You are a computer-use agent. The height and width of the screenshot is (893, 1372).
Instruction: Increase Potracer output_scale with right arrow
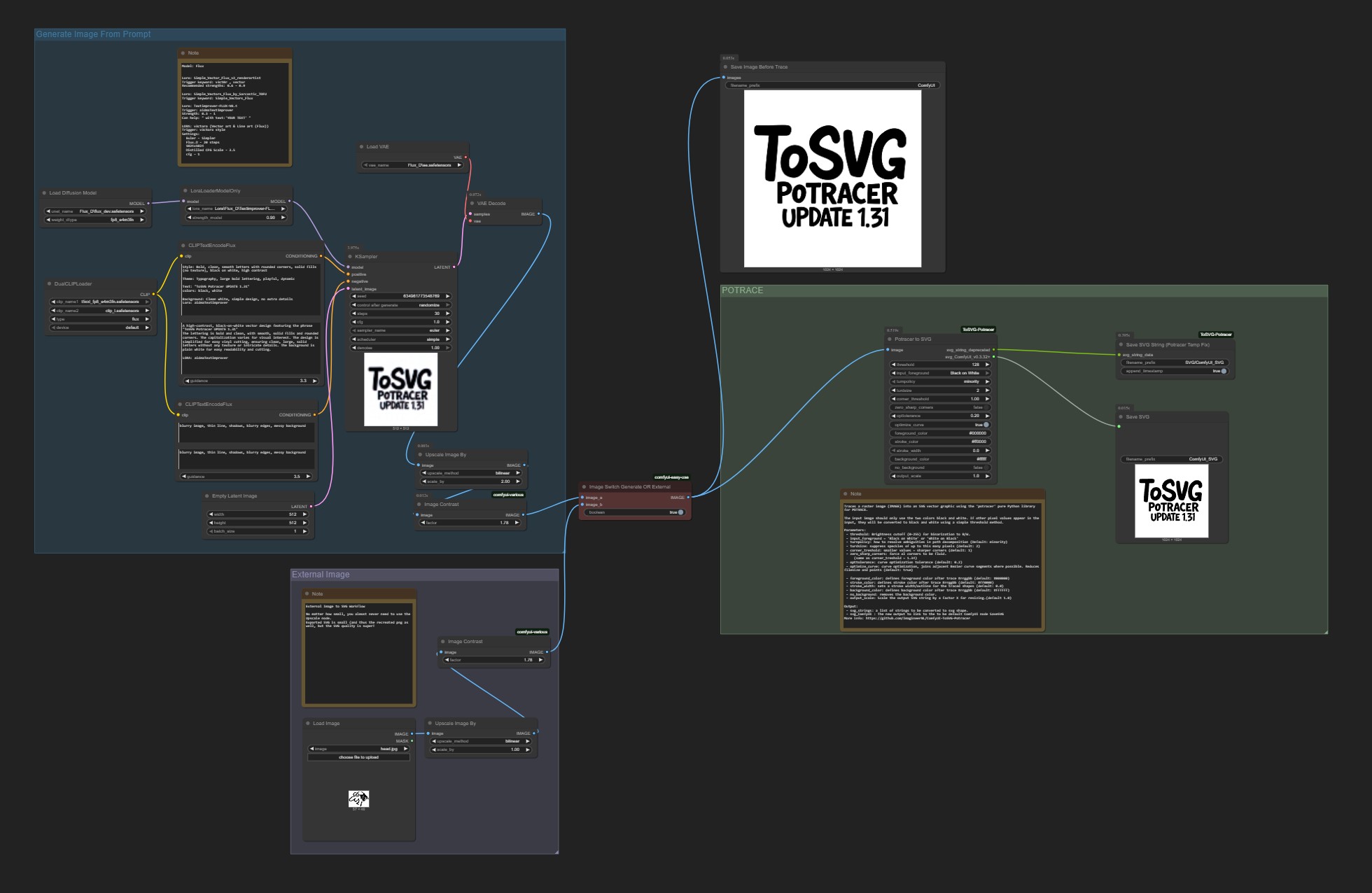tap(987, 476)
